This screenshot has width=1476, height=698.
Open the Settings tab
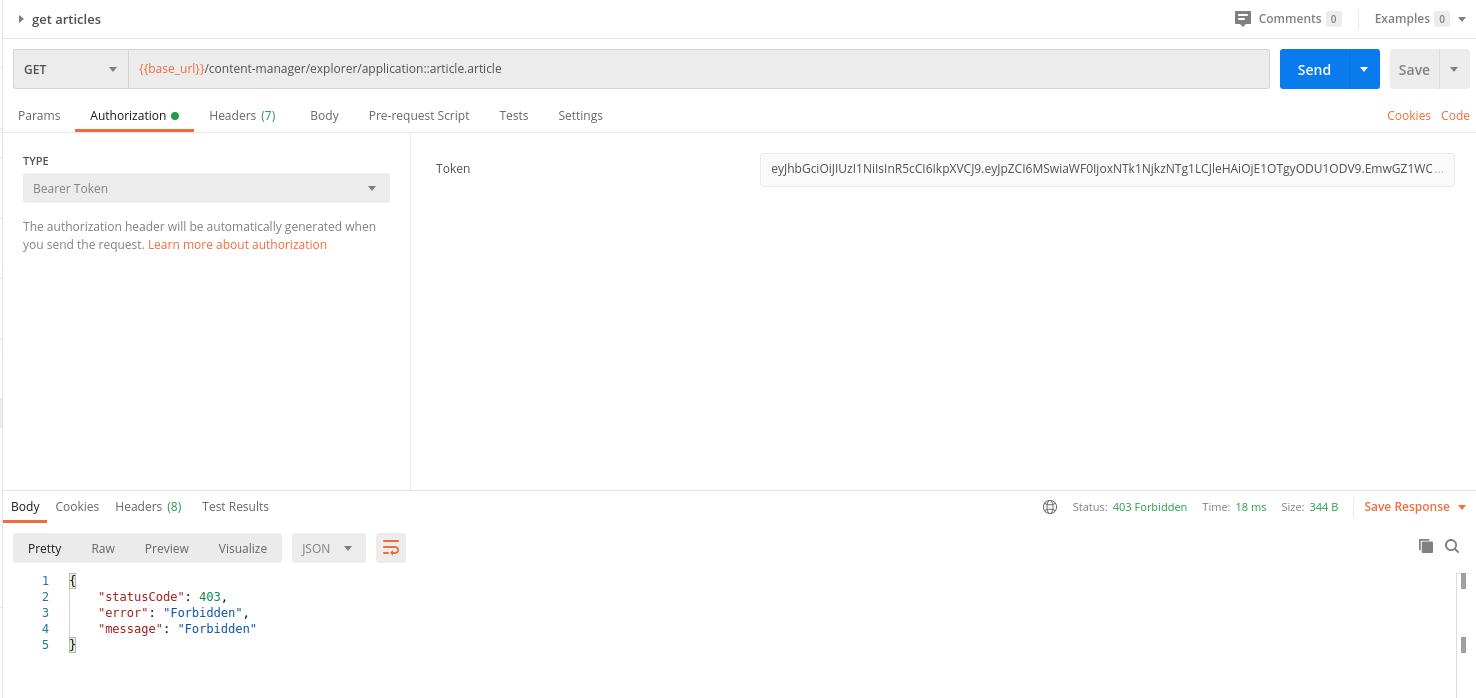580,115
